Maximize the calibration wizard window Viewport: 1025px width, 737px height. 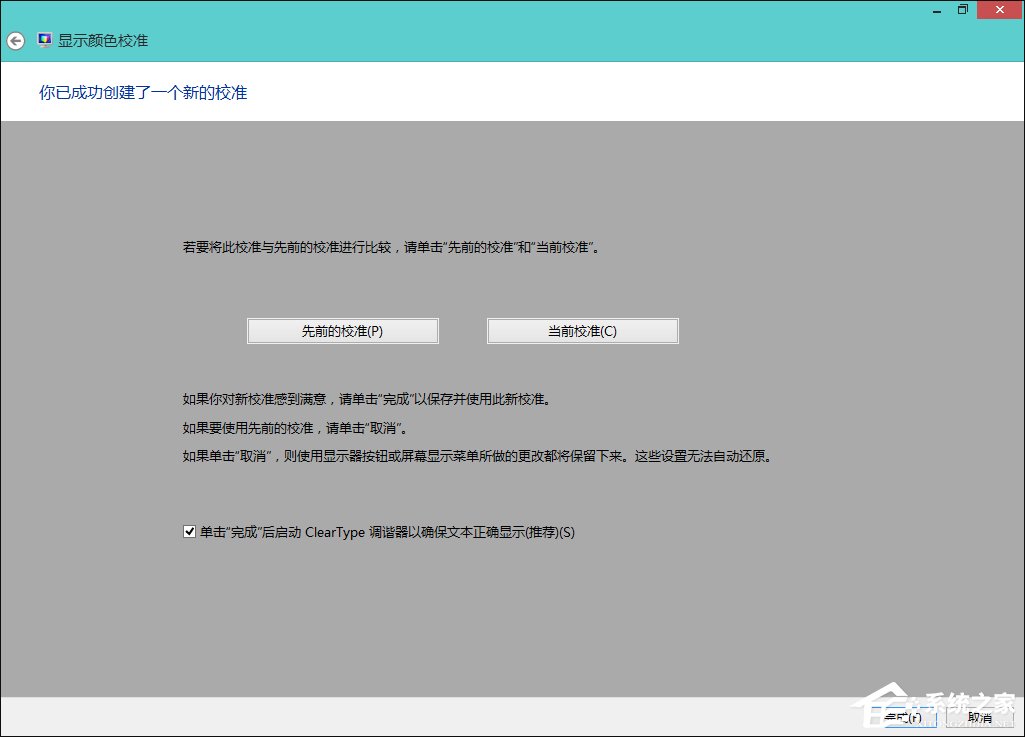pos(963,9)
